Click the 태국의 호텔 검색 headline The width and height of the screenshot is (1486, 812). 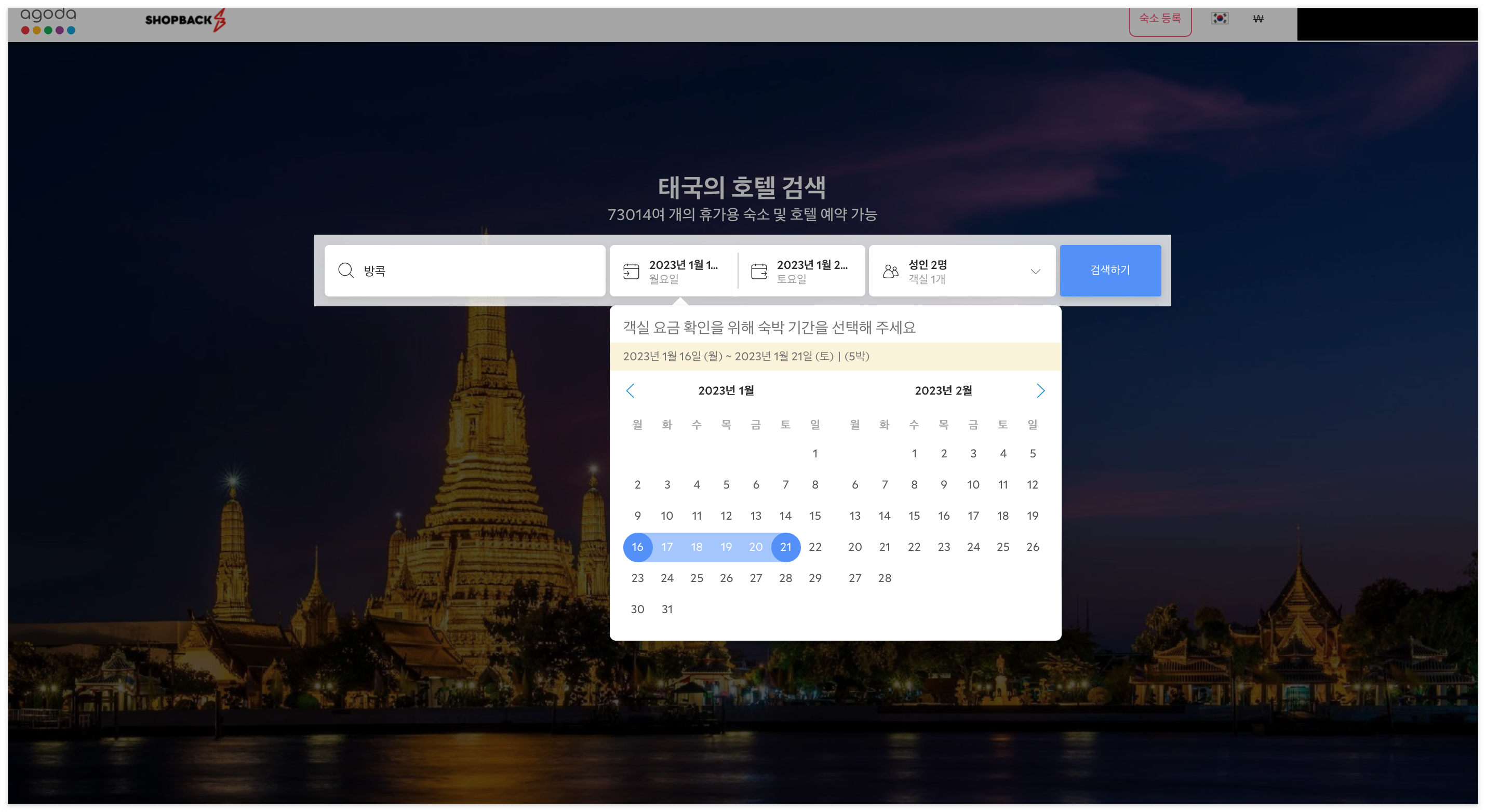click(x=742, y=187)
